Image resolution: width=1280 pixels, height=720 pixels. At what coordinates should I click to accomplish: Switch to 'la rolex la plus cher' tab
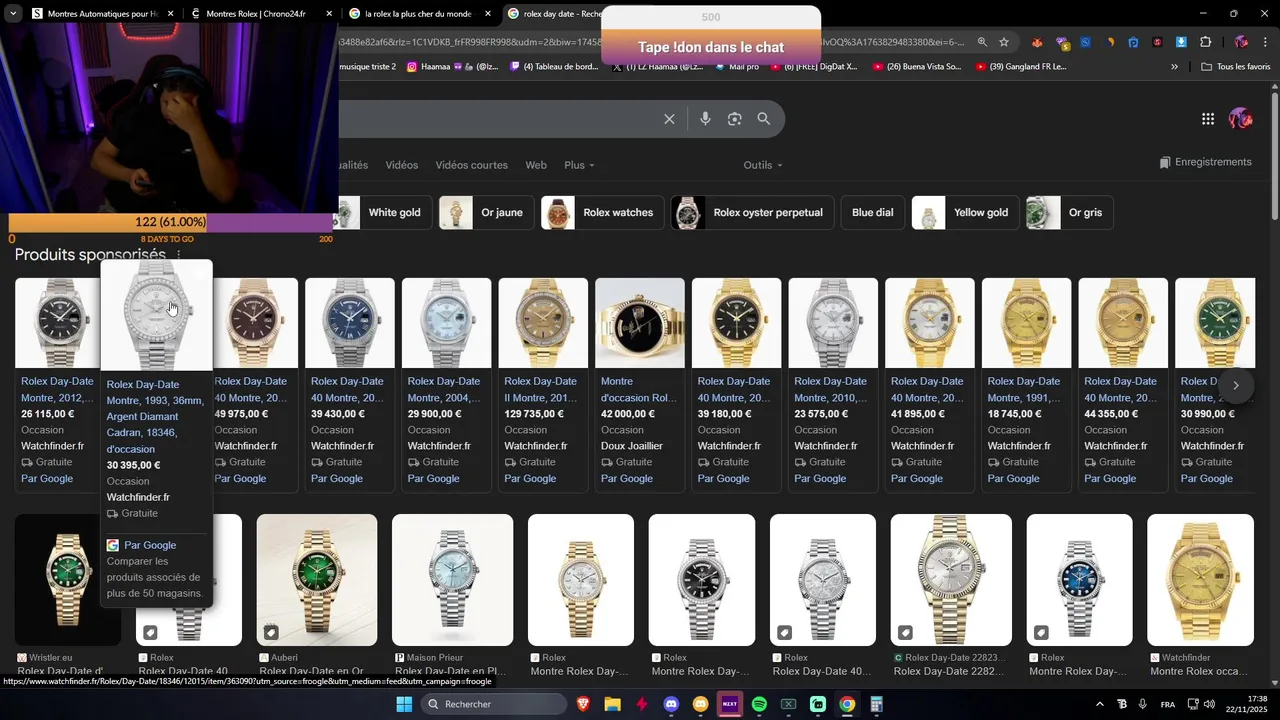418,14
